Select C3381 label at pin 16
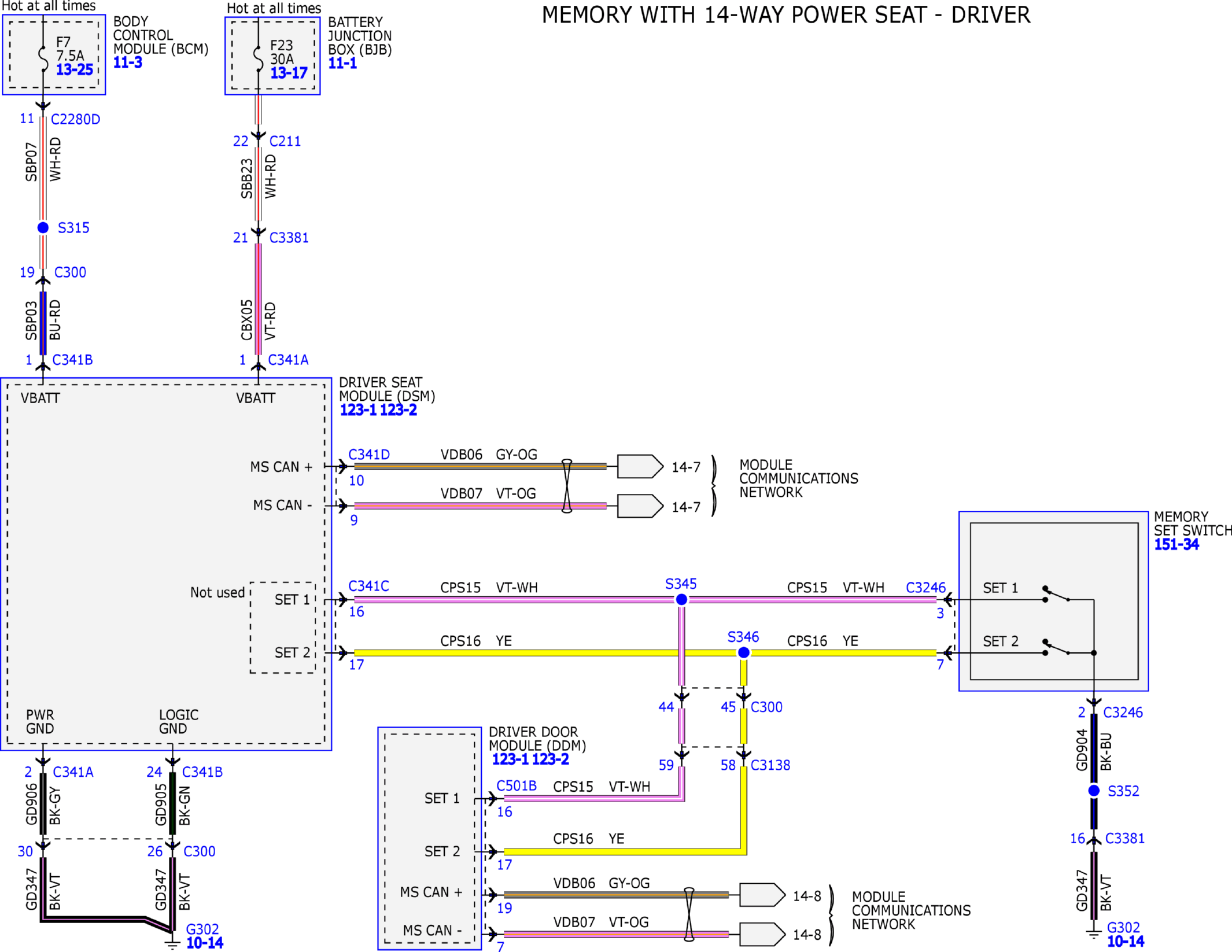The height and width of the screenshot is (952, 1232). click(x=1125, y=838)
